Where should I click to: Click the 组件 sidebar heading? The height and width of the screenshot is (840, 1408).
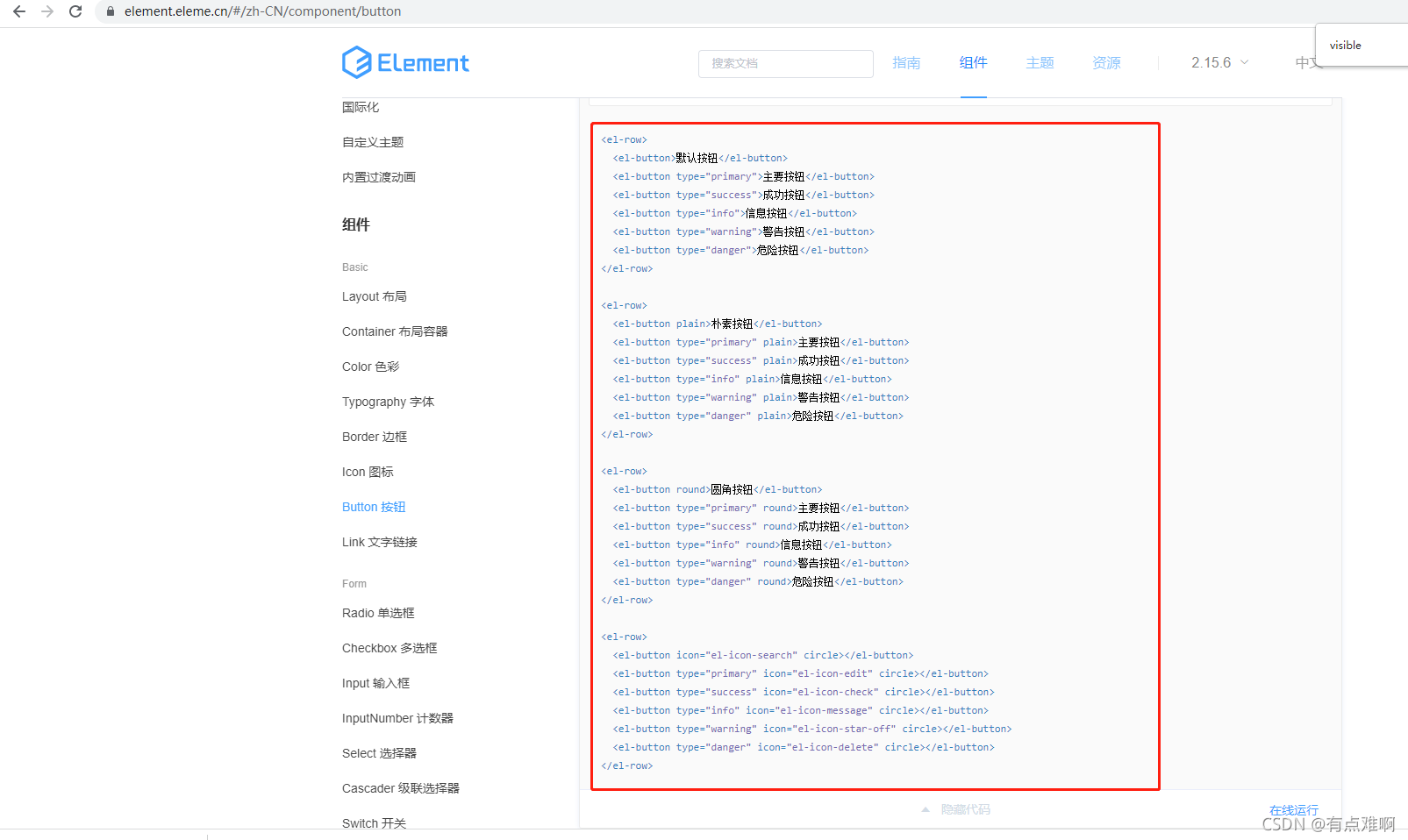[x=356, y=224]
